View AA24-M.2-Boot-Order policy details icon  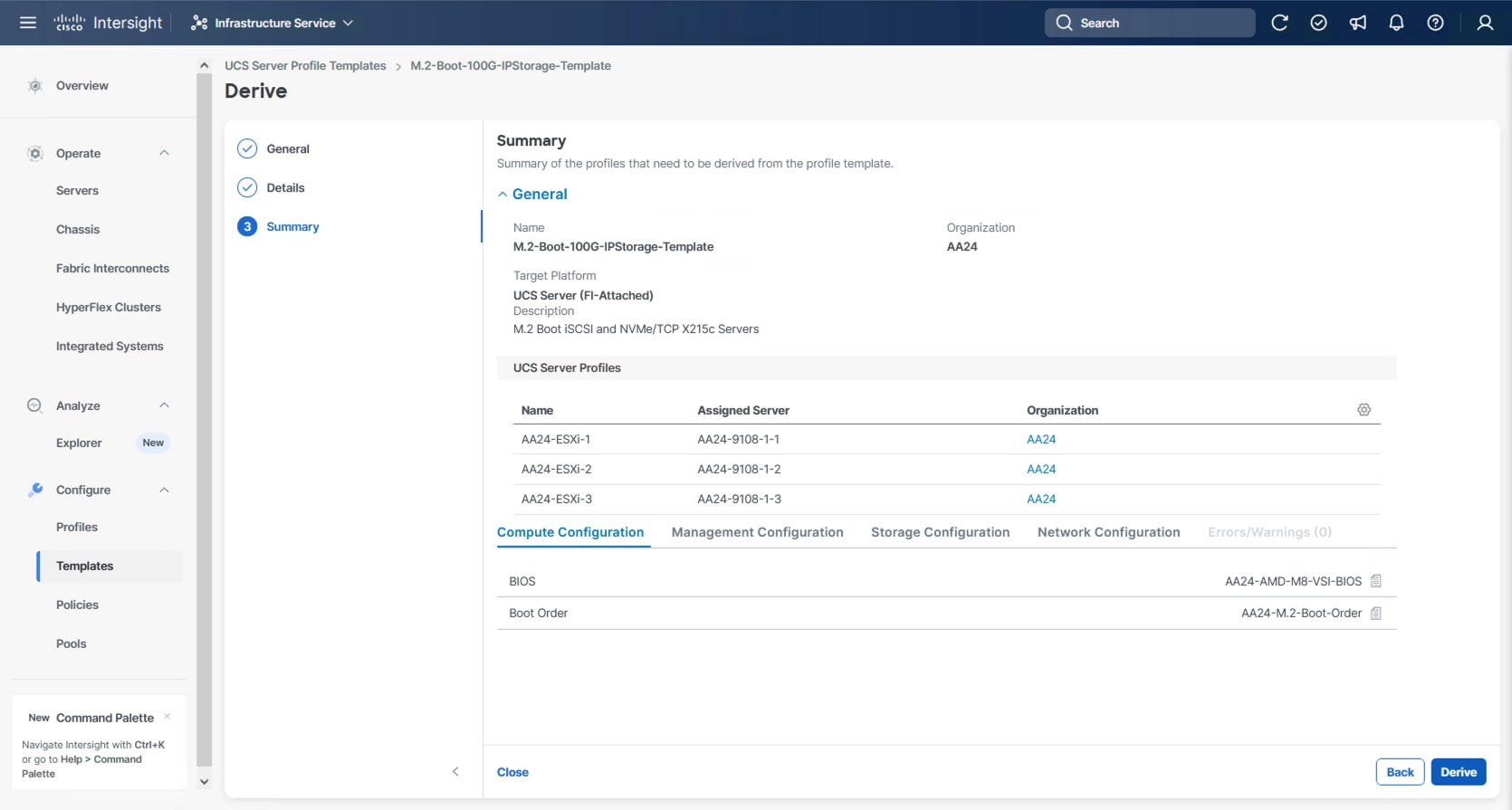(x=1376, y=614)
